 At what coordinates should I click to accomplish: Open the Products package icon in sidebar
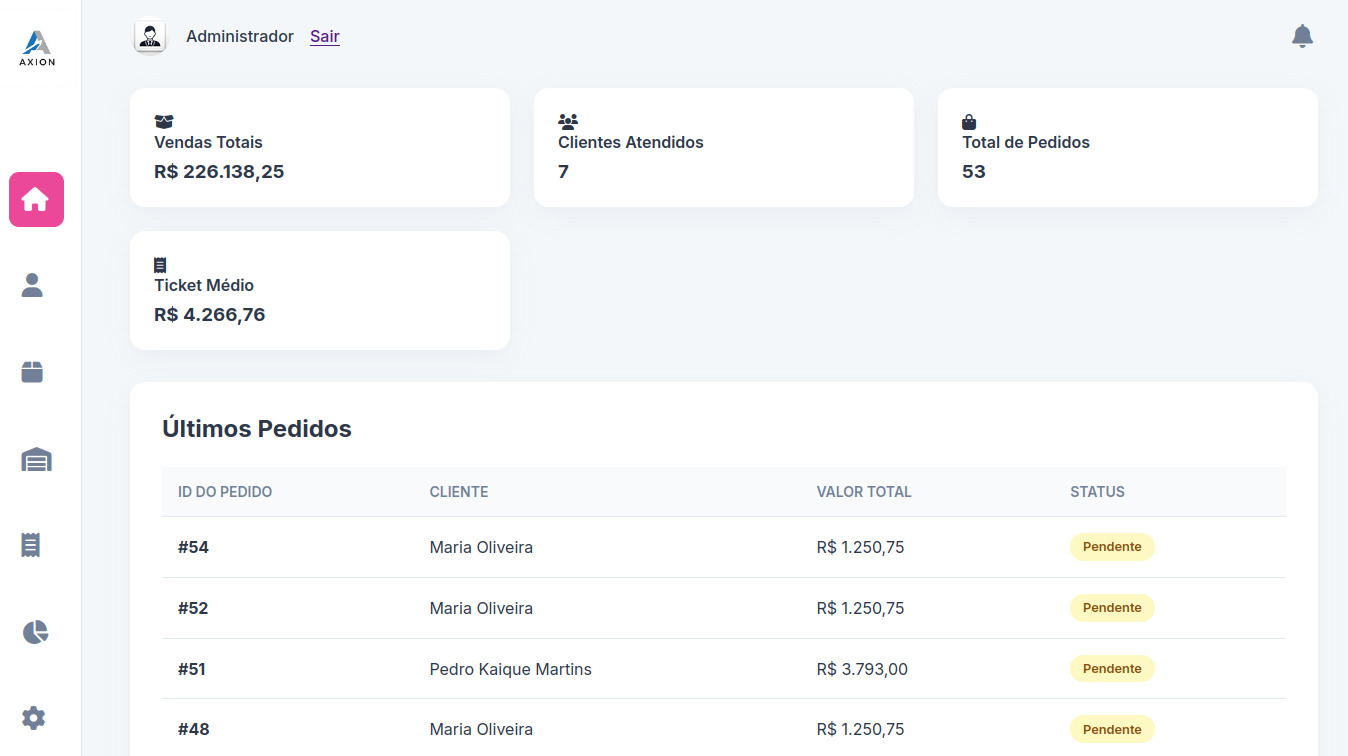point(33,371)
